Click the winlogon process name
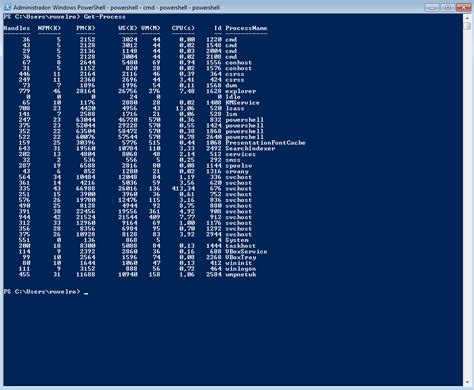This screenshot has width=474, height=390. (x=241, y=269)
